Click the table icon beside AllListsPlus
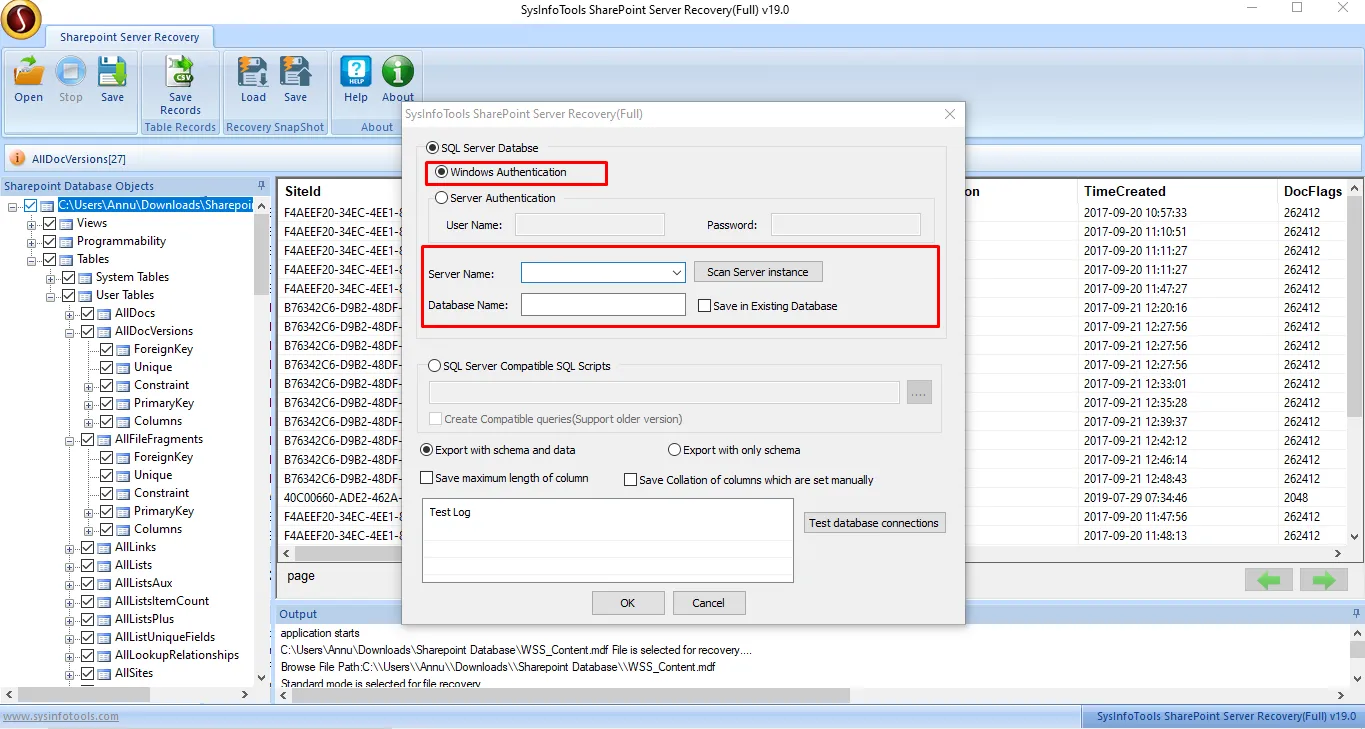 pyautogui.click(x=105, y=619)
